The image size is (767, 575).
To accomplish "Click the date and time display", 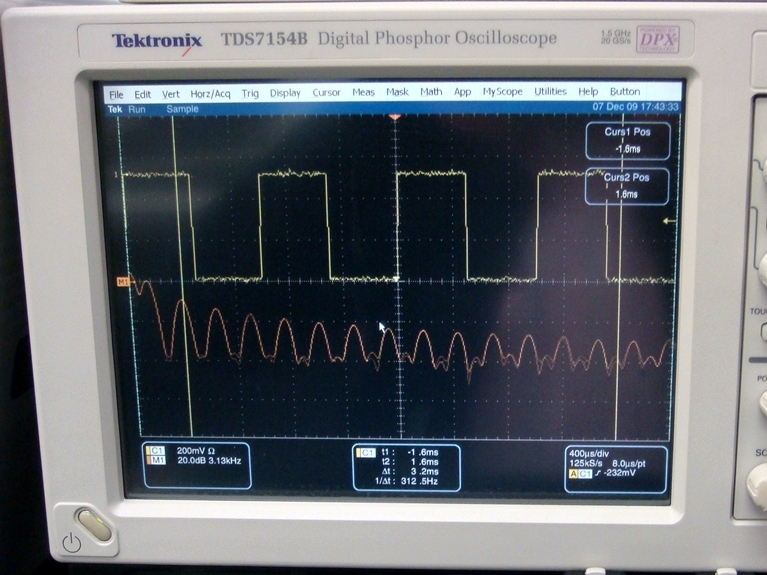I will coord(635,107).
